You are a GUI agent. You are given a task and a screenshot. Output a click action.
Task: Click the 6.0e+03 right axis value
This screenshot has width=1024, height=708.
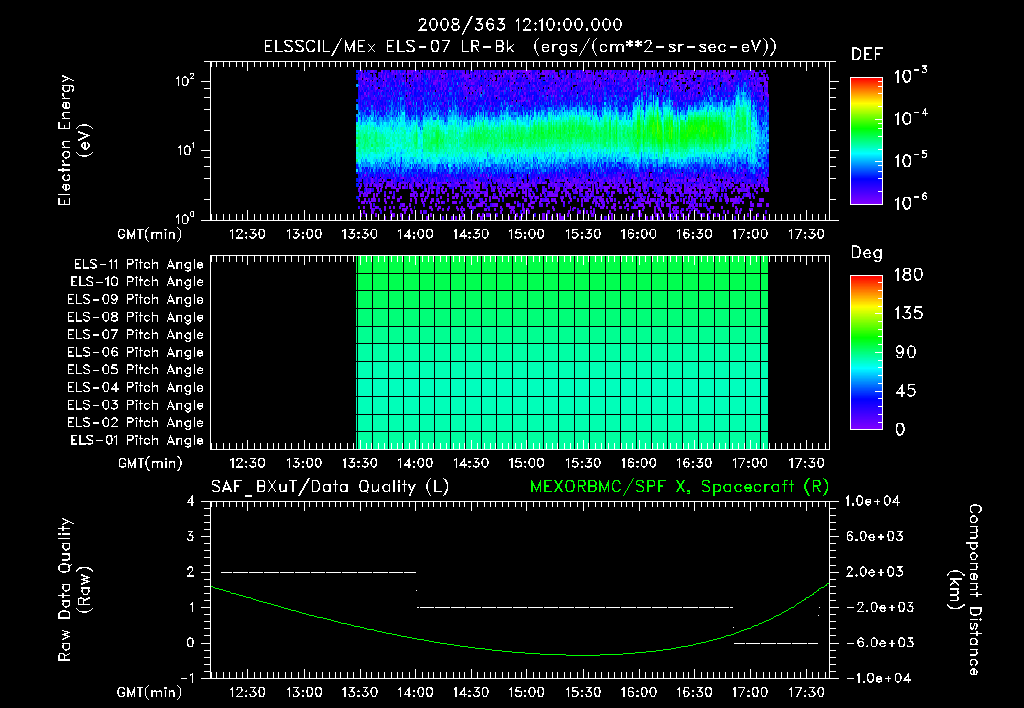click(874, 536)
